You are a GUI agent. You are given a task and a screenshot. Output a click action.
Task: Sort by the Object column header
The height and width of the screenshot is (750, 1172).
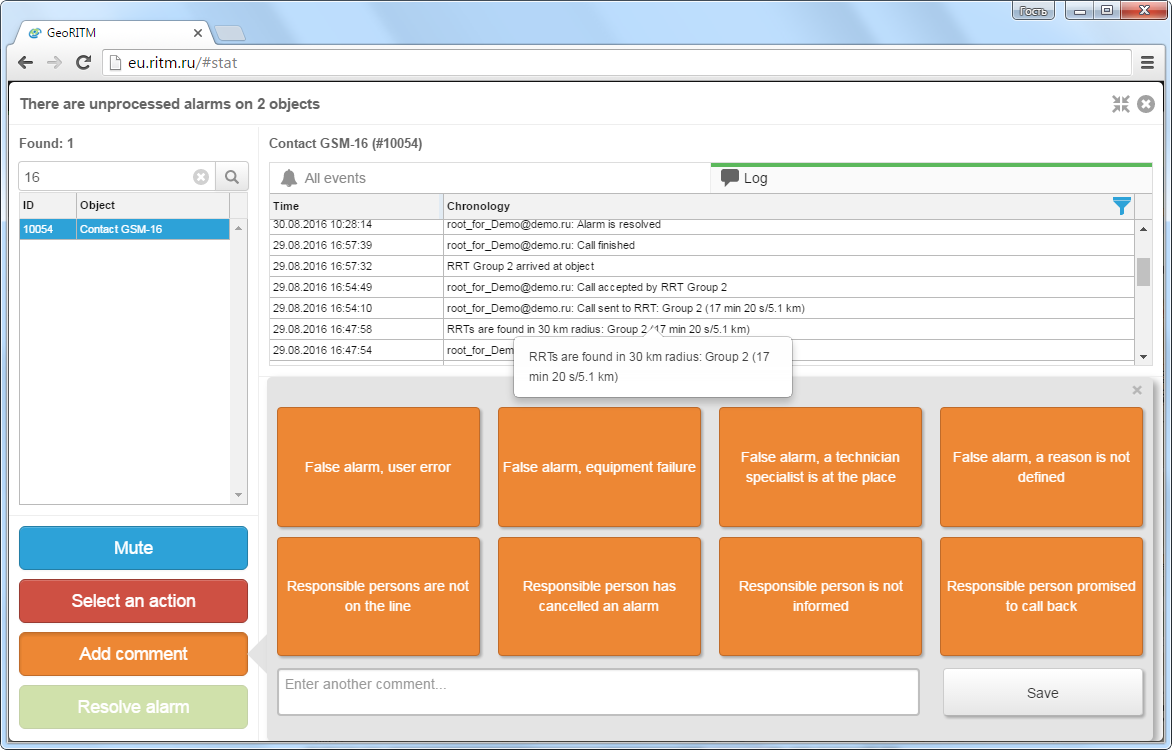point(152,205)
